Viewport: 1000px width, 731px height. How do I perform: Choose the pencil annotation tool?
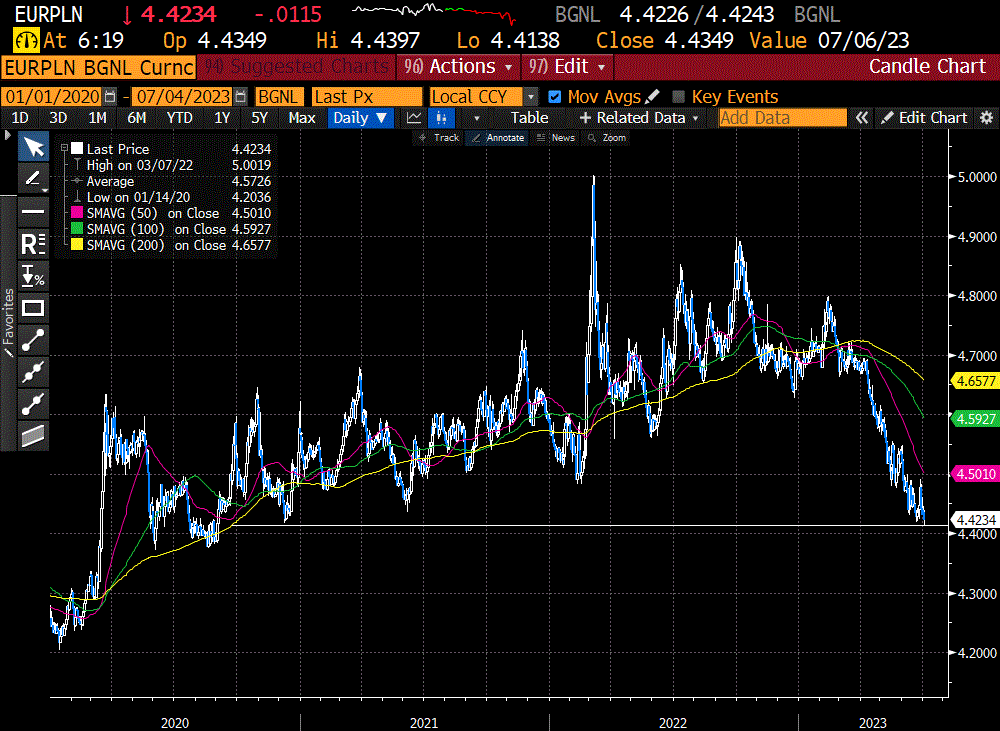tap(33, 179)
